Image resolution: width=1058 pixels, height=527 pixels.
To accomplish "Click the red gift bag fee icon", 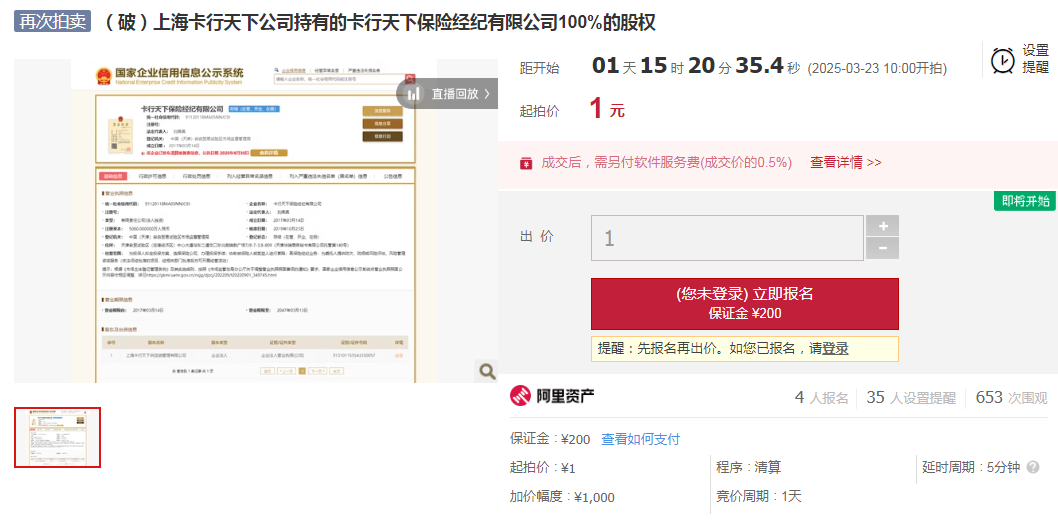I will (526, 163).
